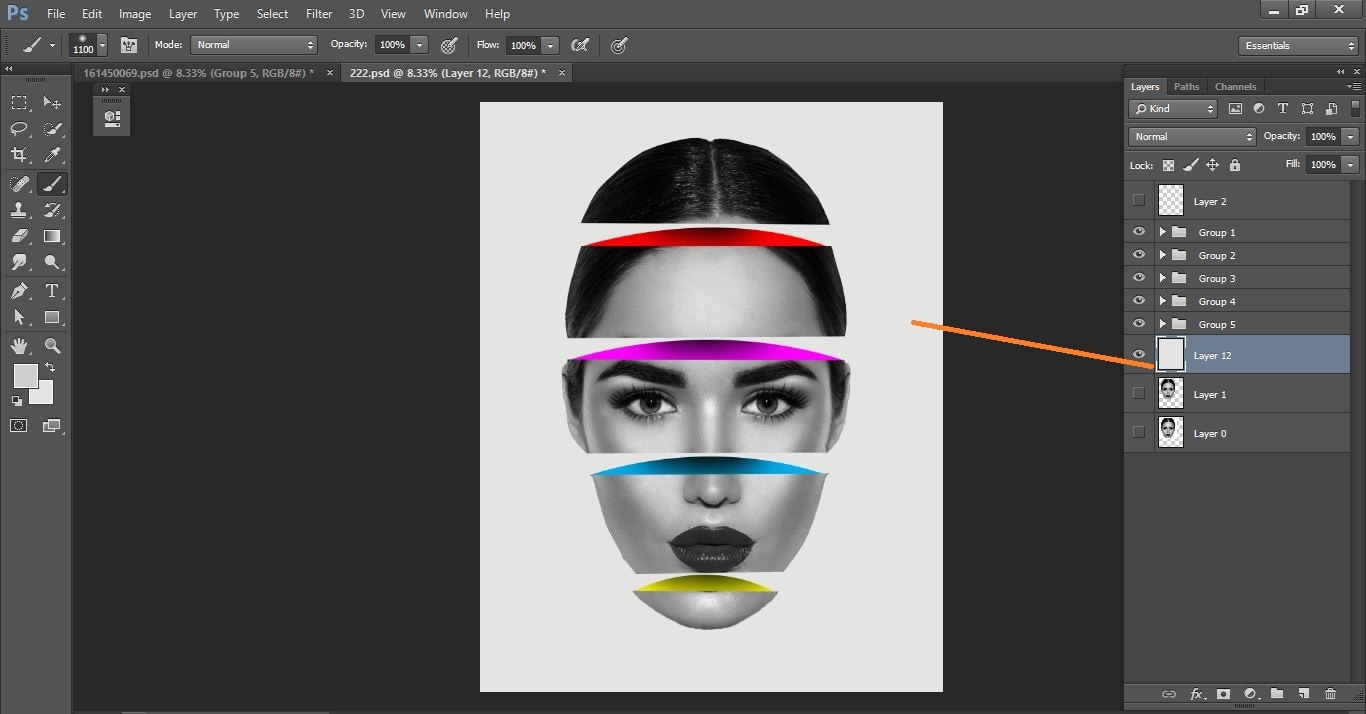
Task: Activate the Clone Stamp tool
Action: click(x=18, y=210)
